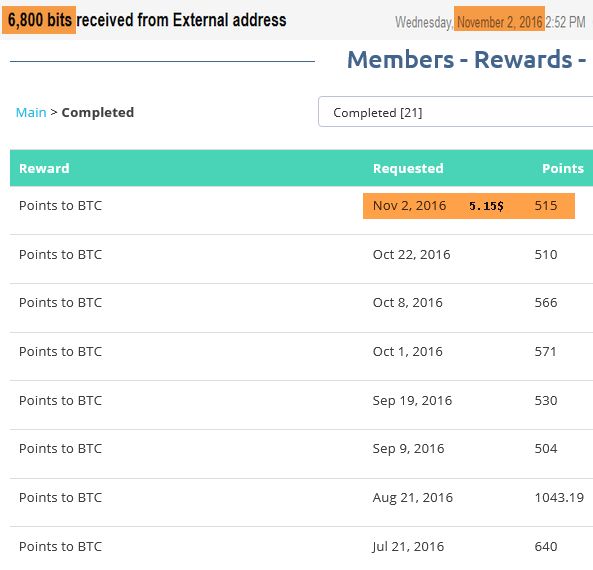Click the 5.15$ highlighted amount
Screen dimensions: 593x570
tap(486, 206)
